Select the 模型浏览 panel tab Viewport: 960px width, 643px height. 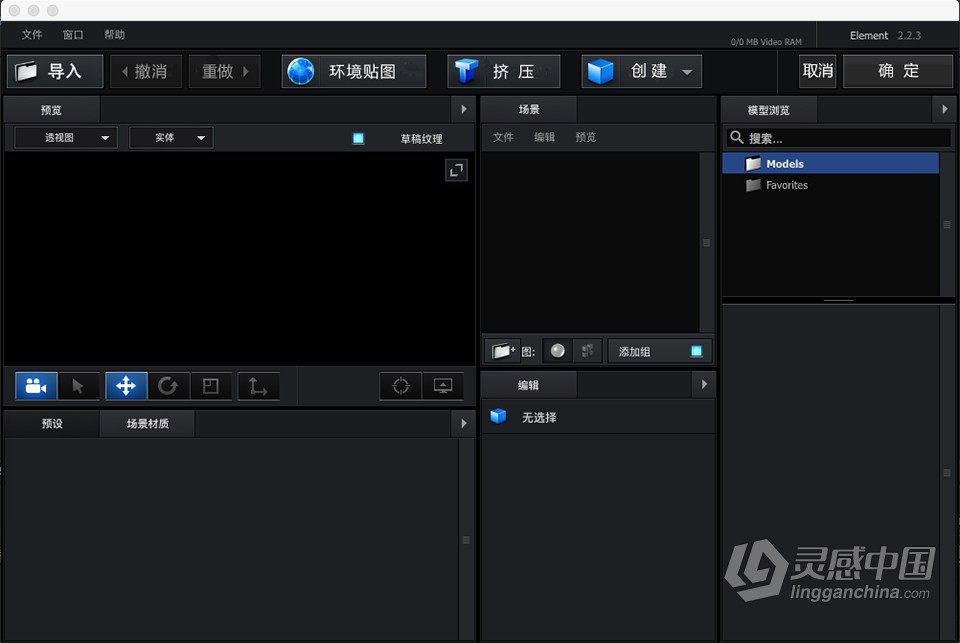[x=768, y=110]
